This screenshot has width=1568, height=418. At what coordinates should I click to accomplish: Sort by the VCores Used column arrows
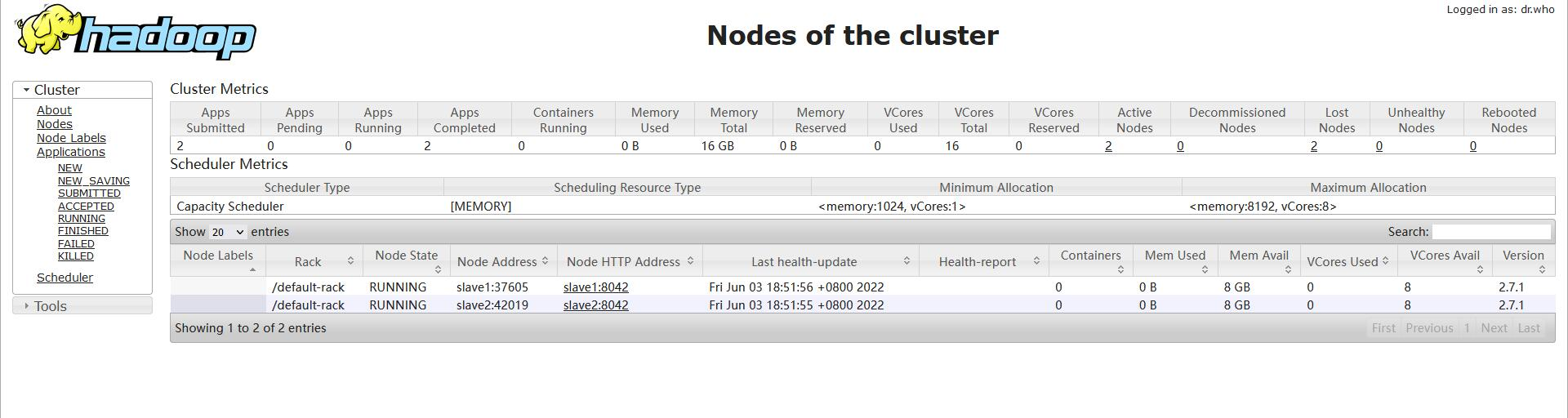[1386, 261]
